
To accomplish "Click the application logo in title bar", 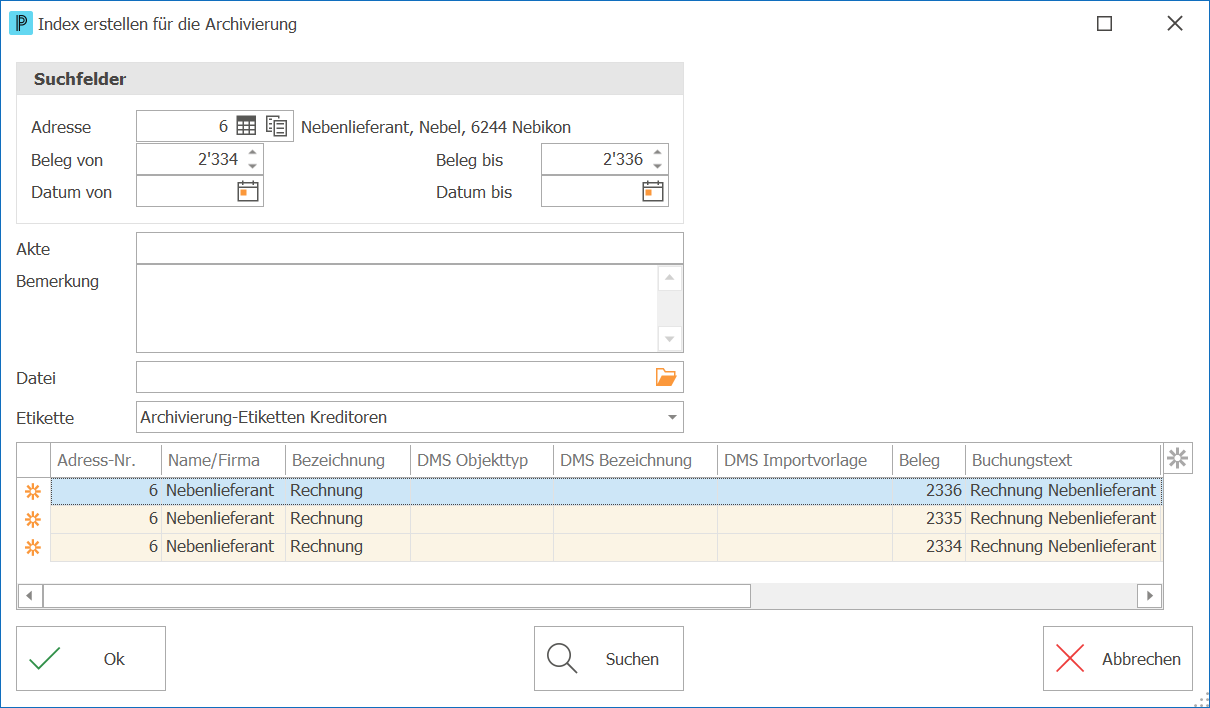I will pos(22,23).
